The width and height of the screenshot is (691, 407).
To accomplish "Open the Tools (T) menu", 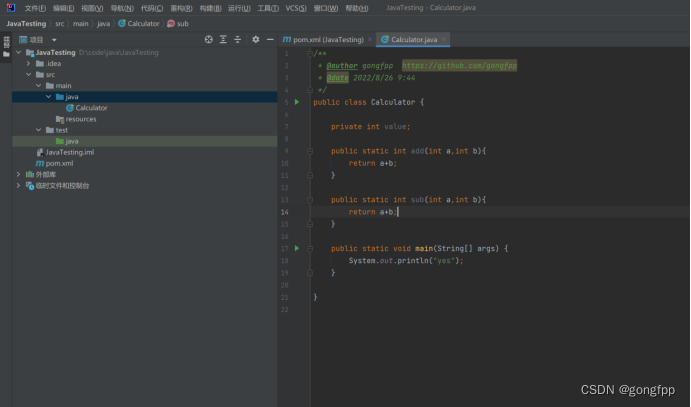I will click(x=268, y=8).
